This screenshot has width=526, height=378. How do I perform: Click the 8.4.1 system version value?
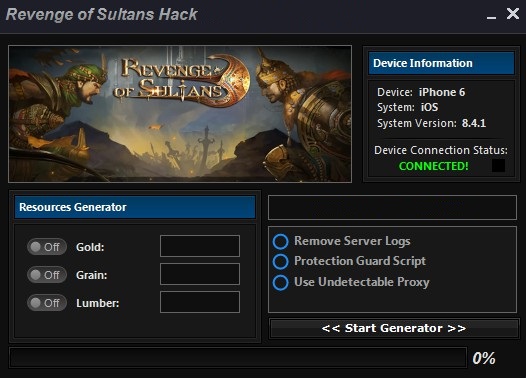[474, 123]
